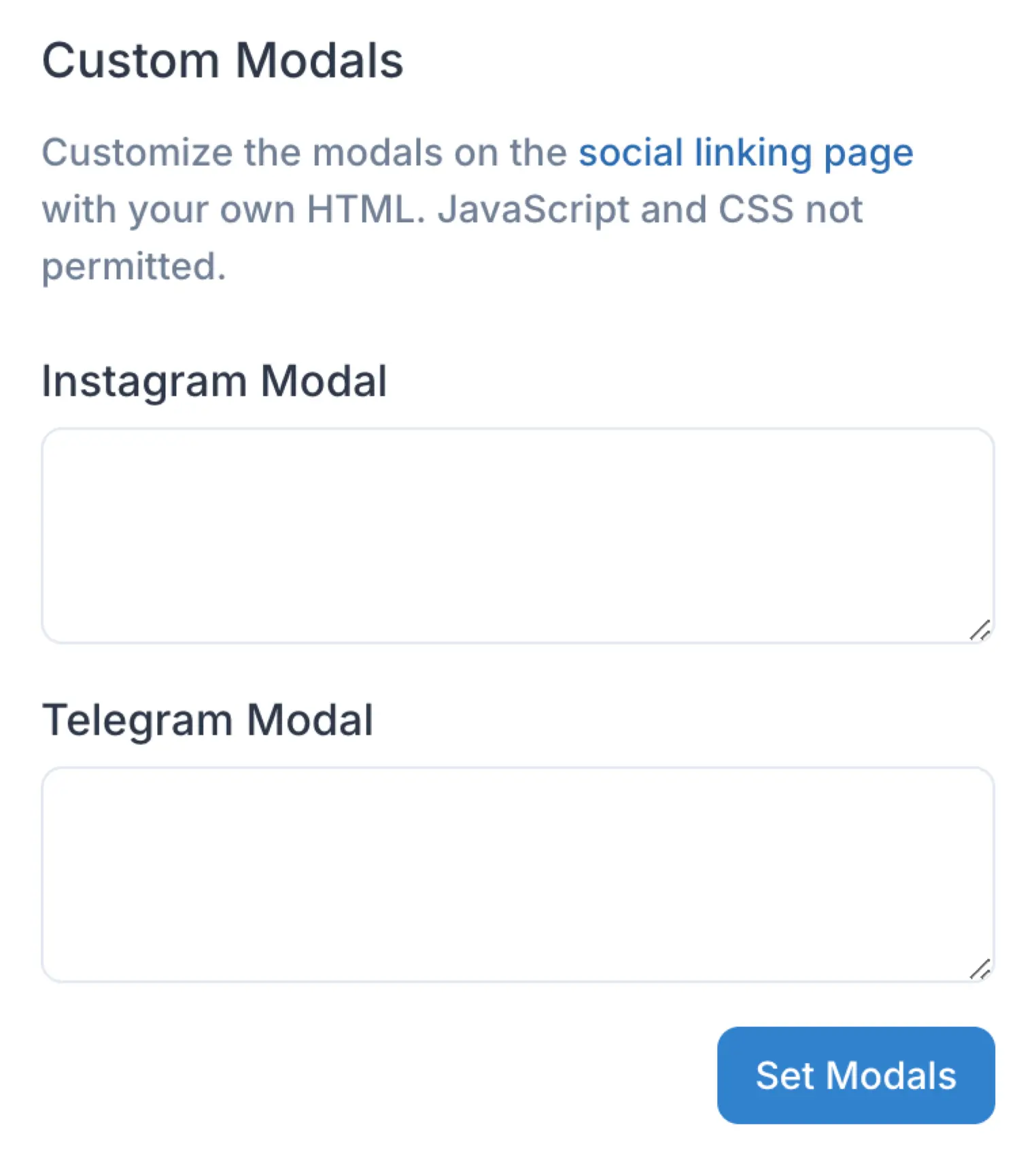The image size is (1036, 1165).
Task: Select the blue Set Modals button
Action: (855, 1076)
